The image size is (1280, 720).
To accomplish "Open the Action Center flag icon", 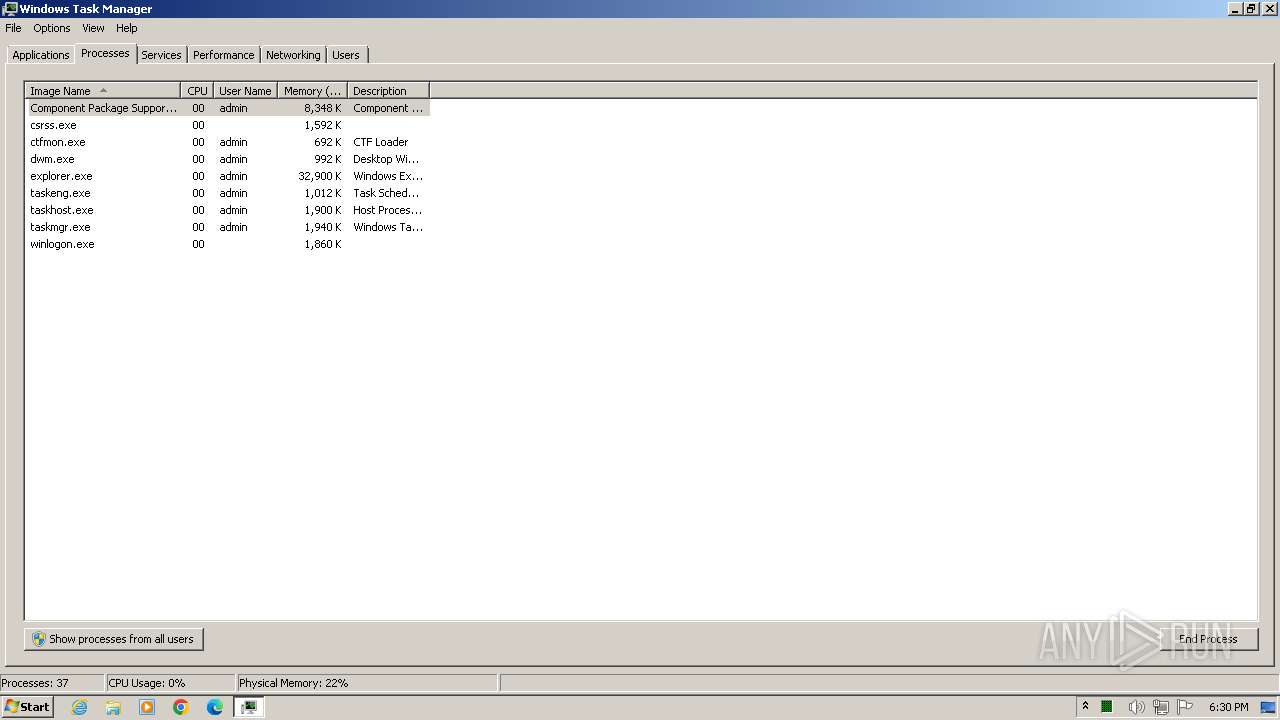I will (x=1185, y=707).
